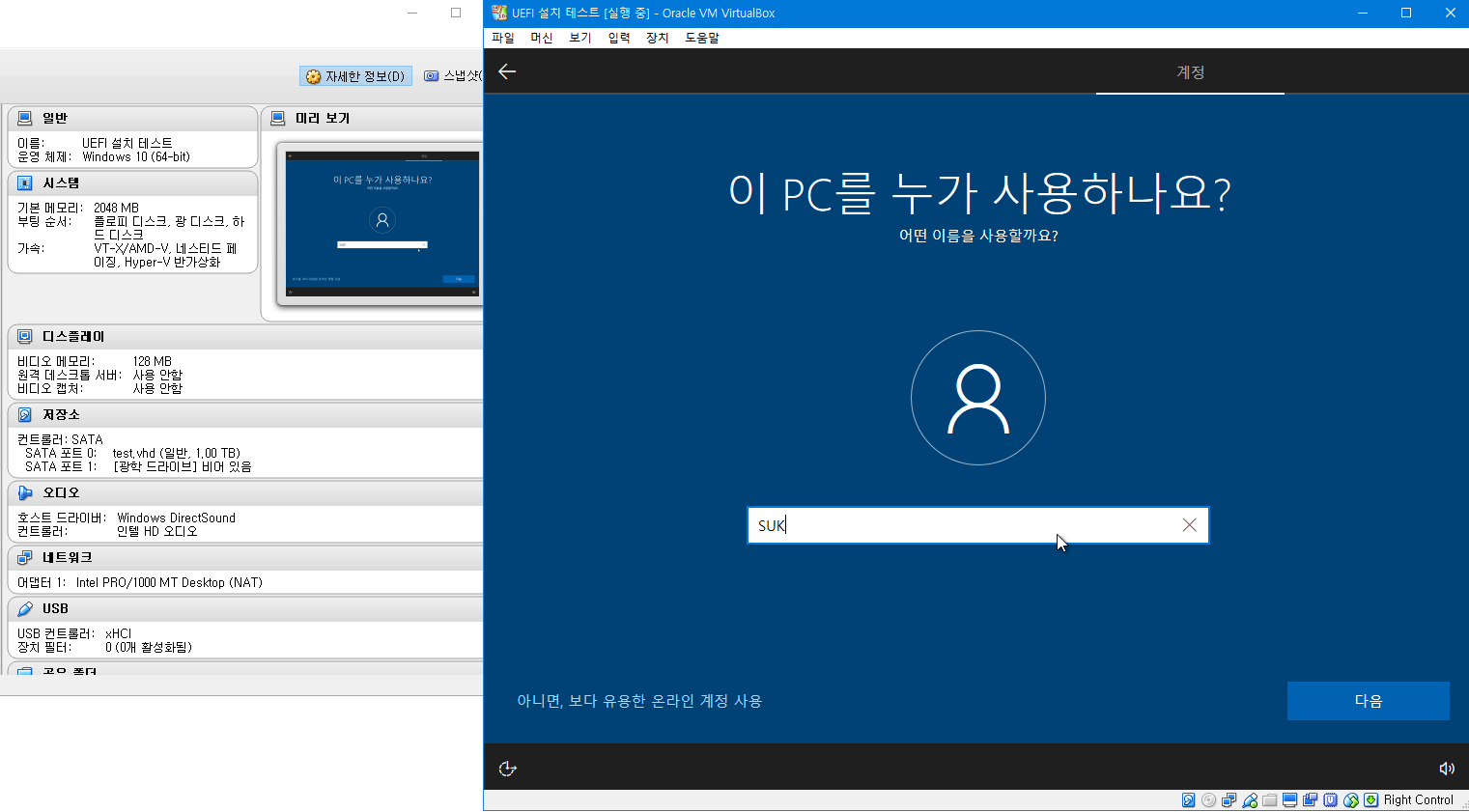Click the '128 MB' video memory value

(x=153, y=361)
